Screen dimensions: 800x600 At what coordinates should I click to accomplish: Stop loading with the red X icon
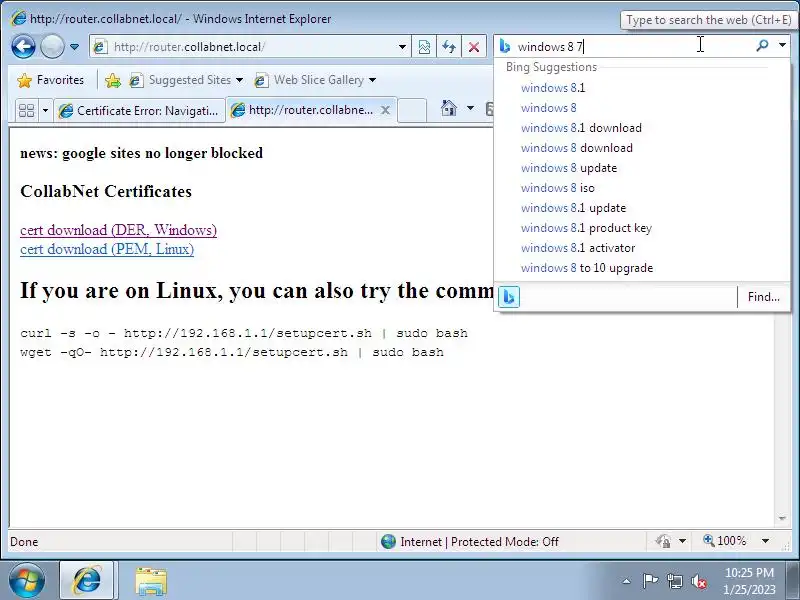coord(474,47)
